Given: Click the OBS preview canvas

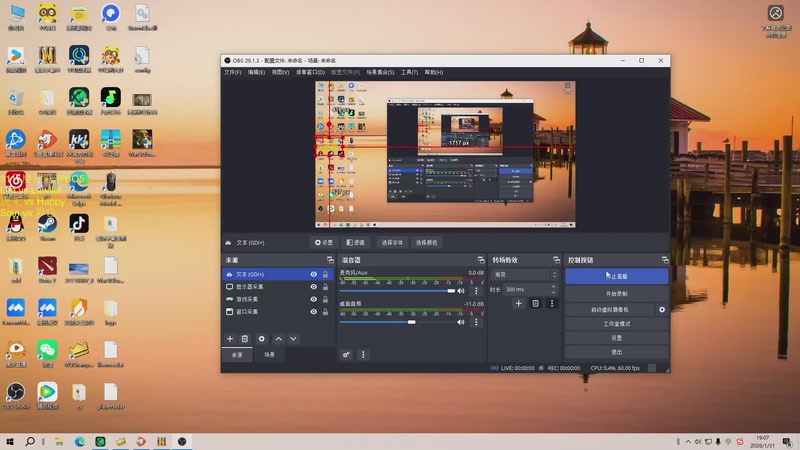Looking at the screenshot, I should click(x=445, y=155).
